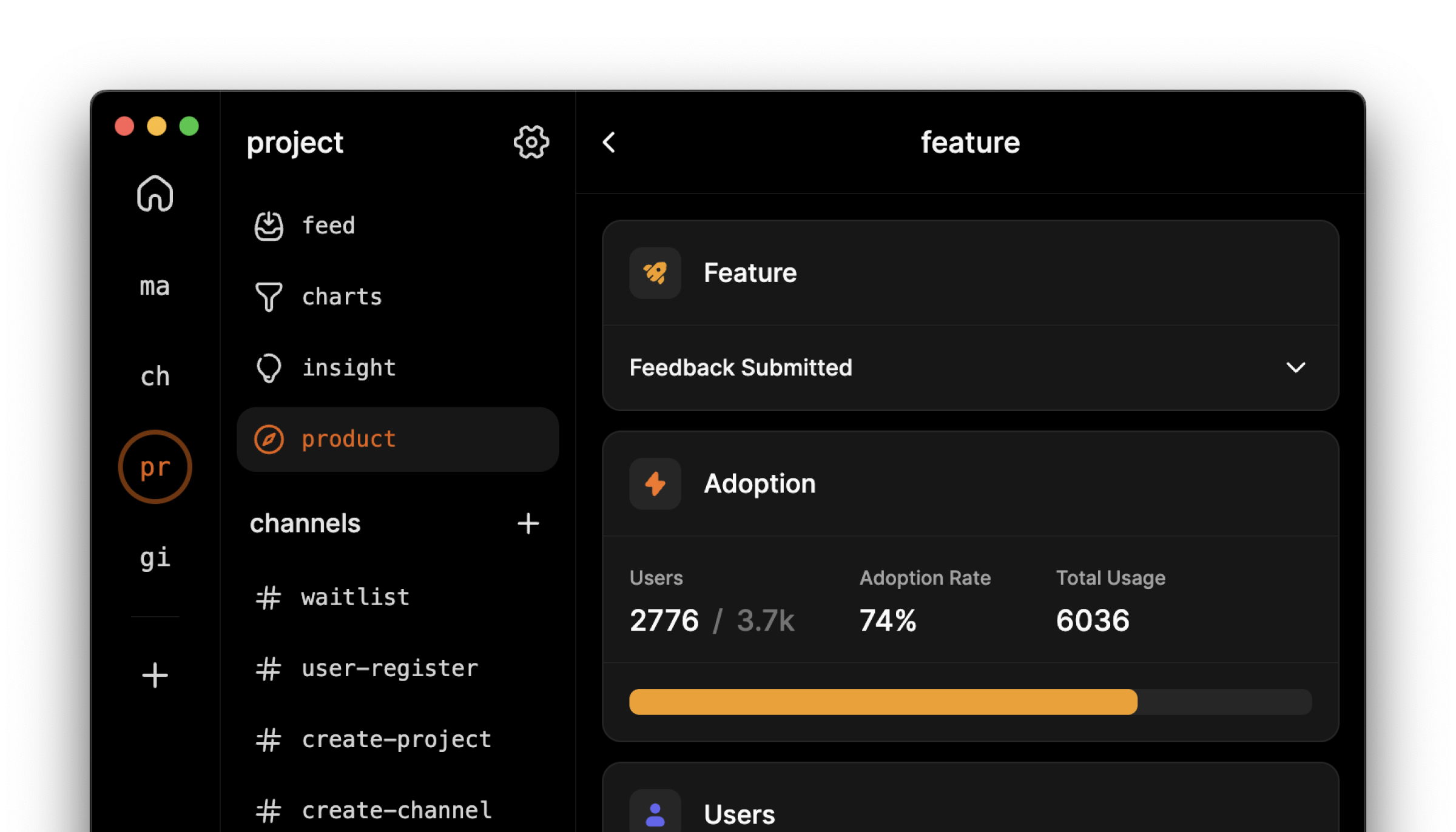Select the create-project channel
The image size is (1456, 832).
pyautogui.click(x=396, y=739)
